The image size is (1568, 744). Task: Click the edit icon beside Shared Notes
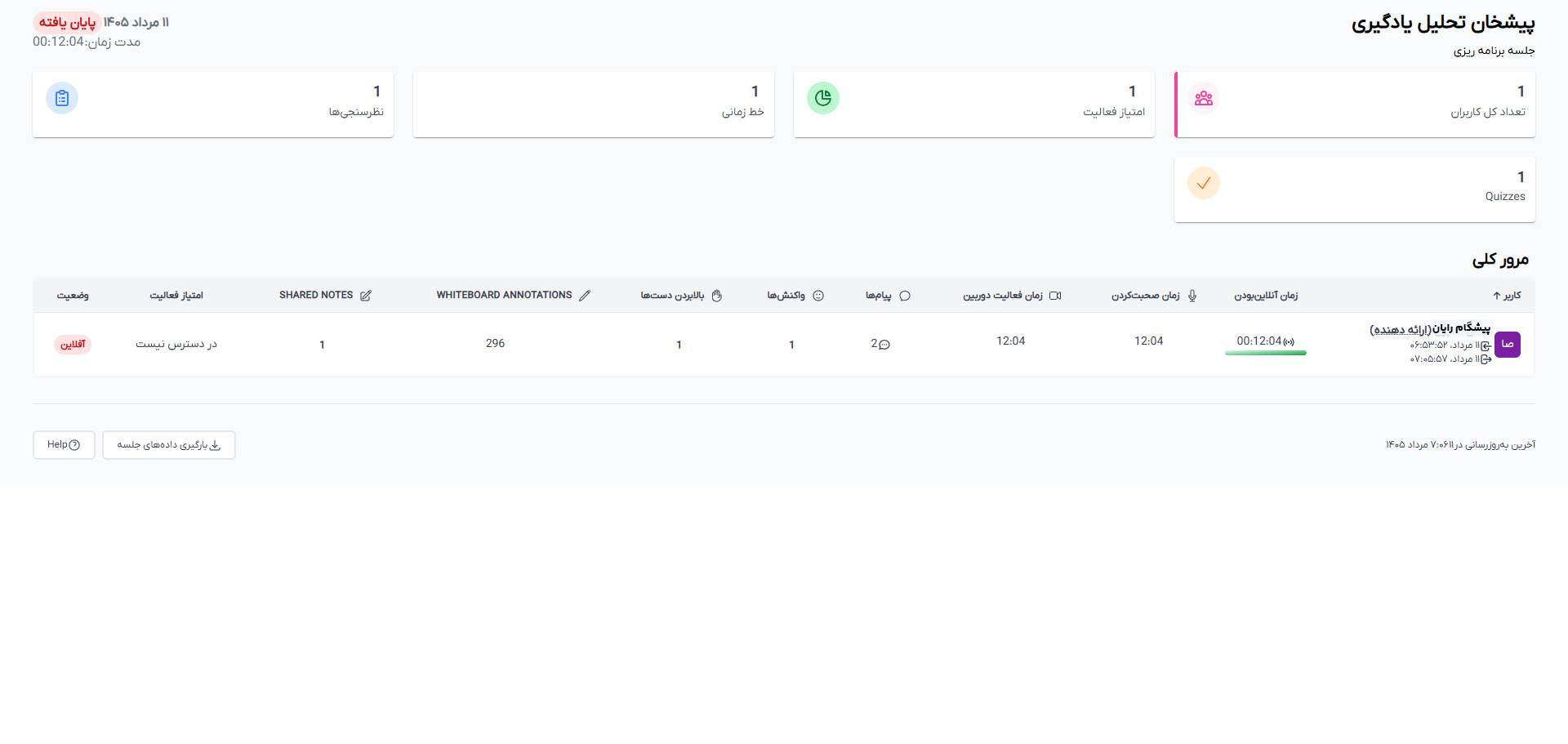[x=365, y=296]
